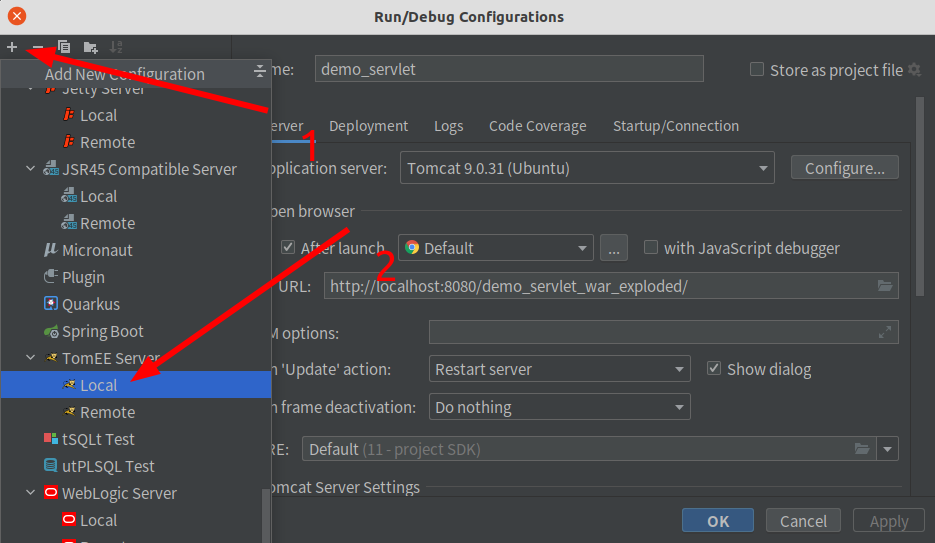Click the right panel vertical scrollbar
The height and width of the screenshot is (543, 935).
(921, 197)
